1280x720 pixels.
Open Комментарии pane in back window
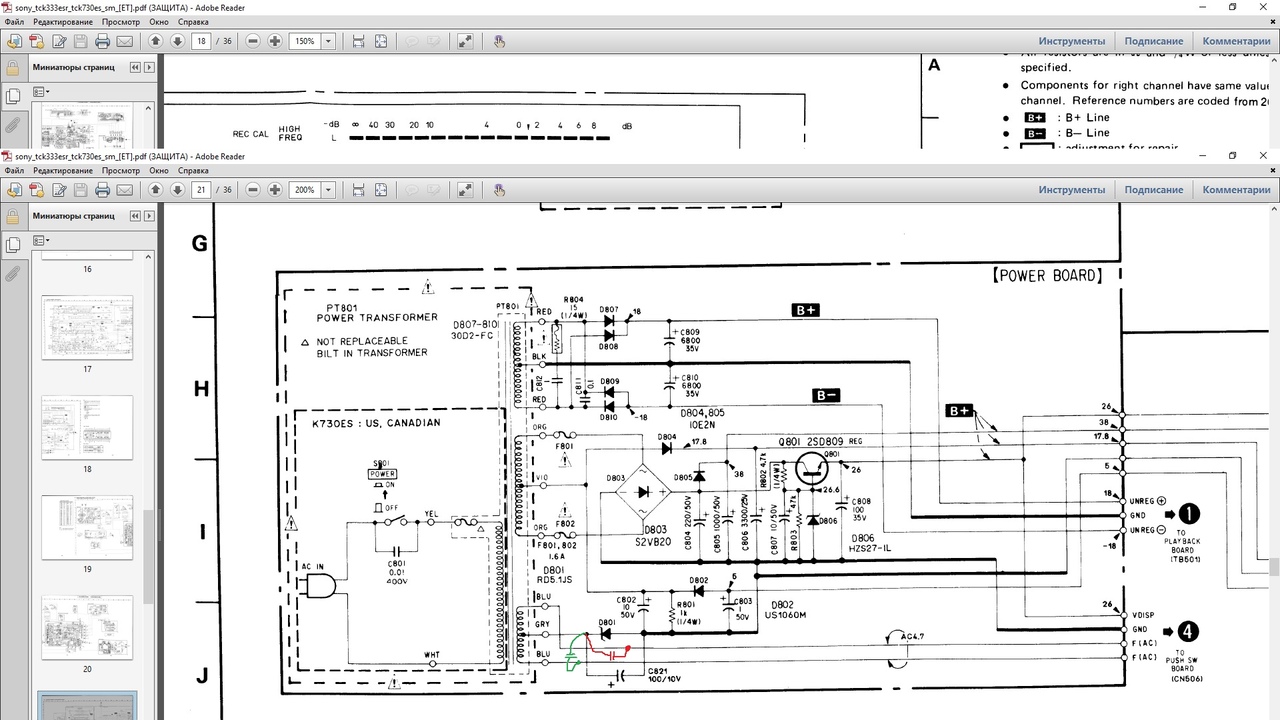(1236, 41)
